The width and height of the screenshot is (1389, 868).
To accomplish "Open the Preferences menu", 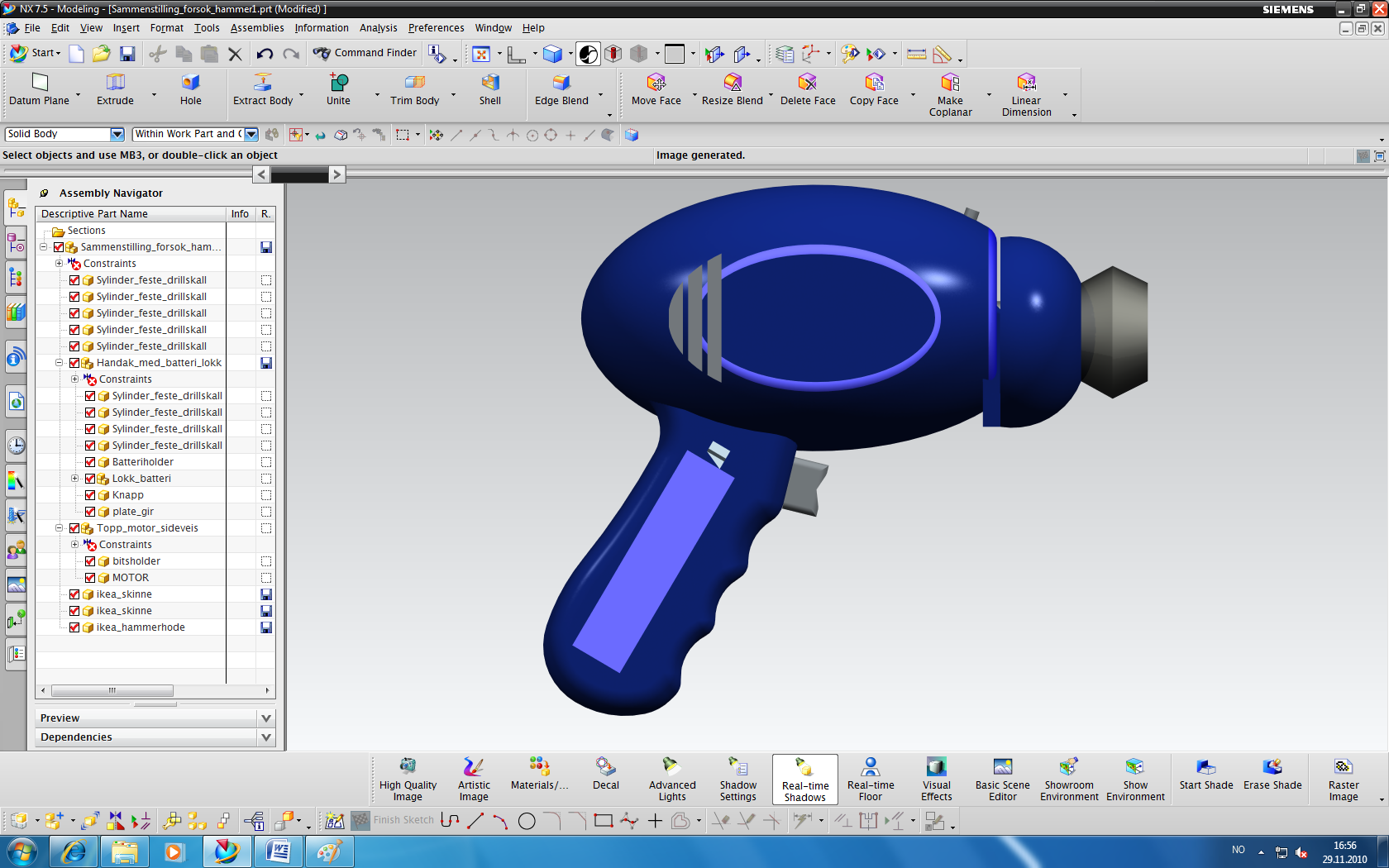I will (x=436, y=28).
